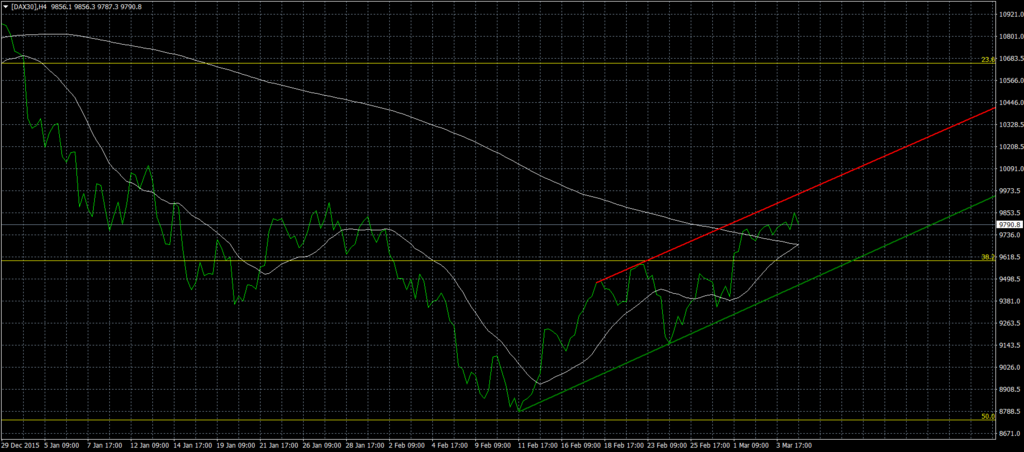Click the OHLC values in chart header
Viewport: 1024px width, 452px height.
click(x=105, y=6)
